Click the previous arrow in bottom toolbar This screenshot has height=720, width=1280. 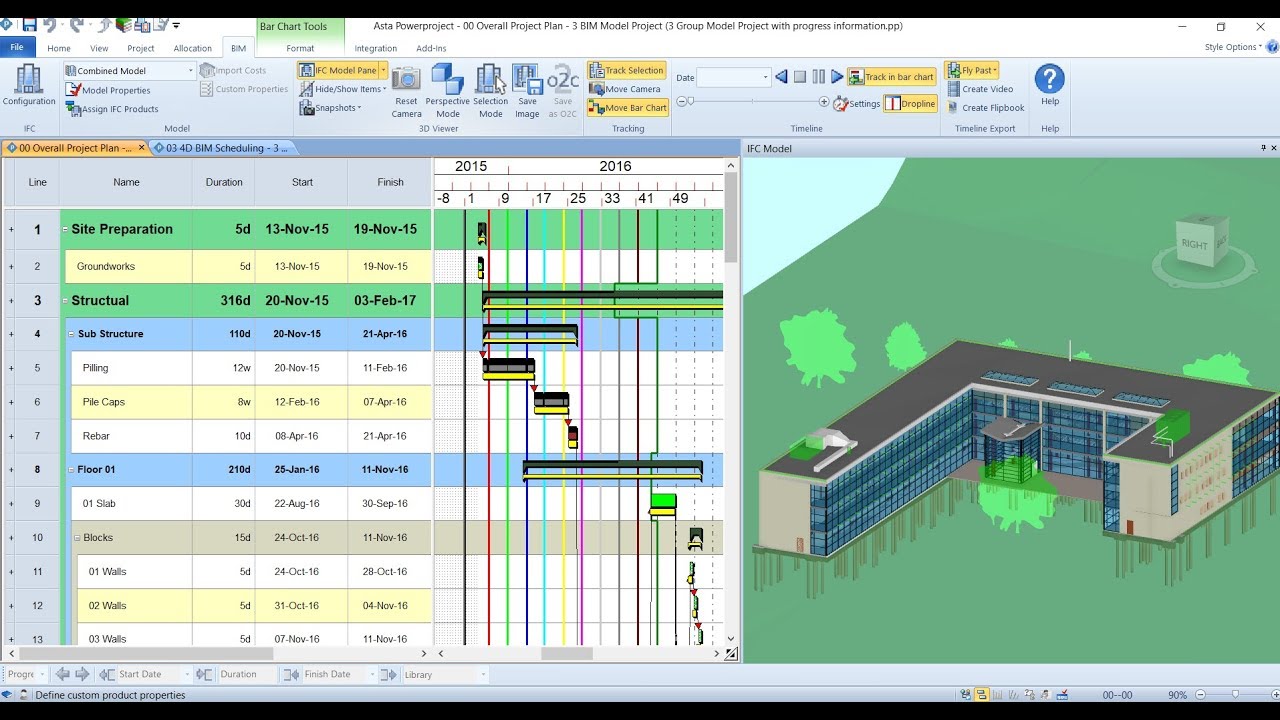(x=63, y=674)
